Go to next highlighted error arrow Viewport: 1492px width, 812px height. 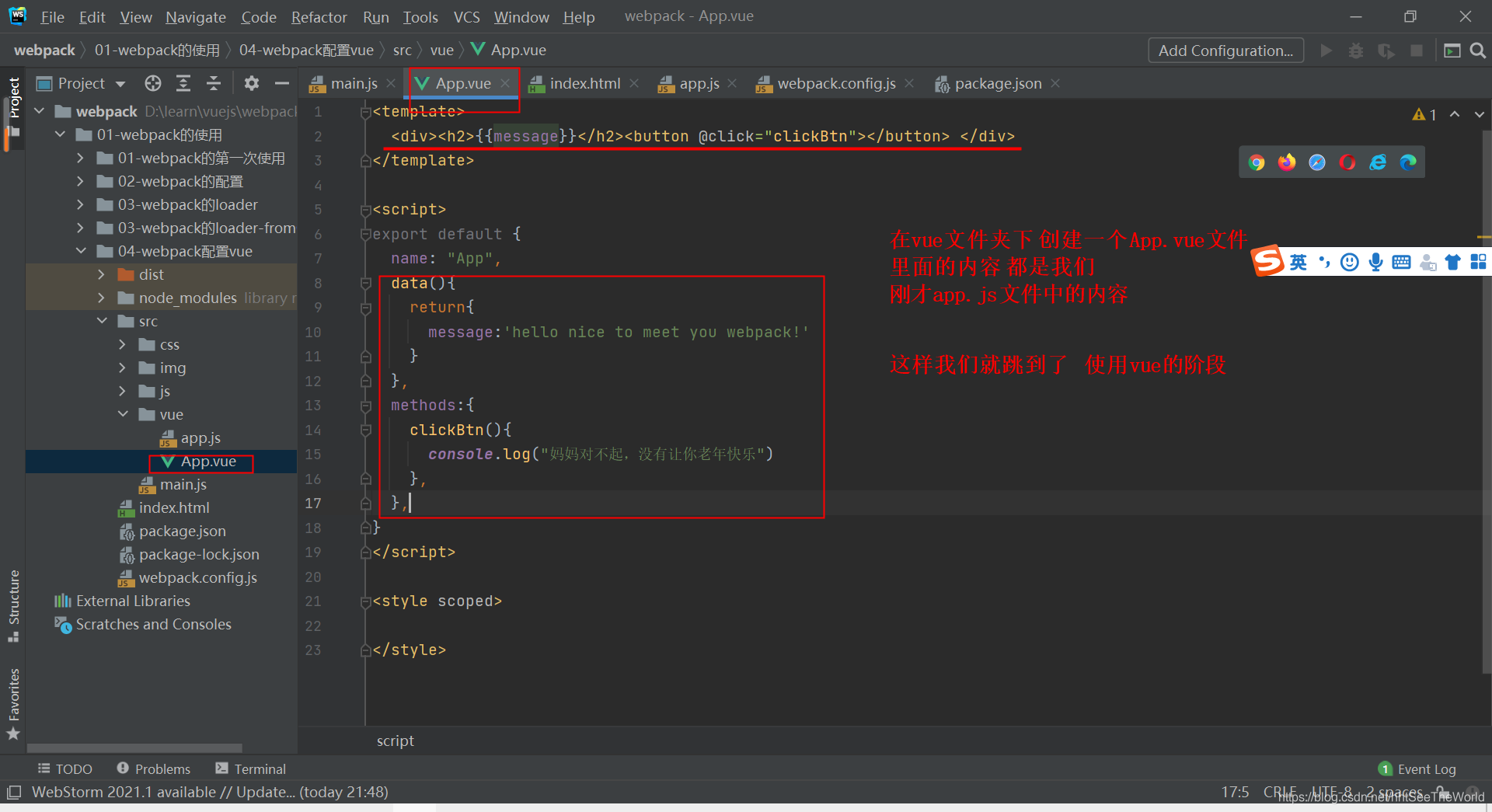point(1479,114)
